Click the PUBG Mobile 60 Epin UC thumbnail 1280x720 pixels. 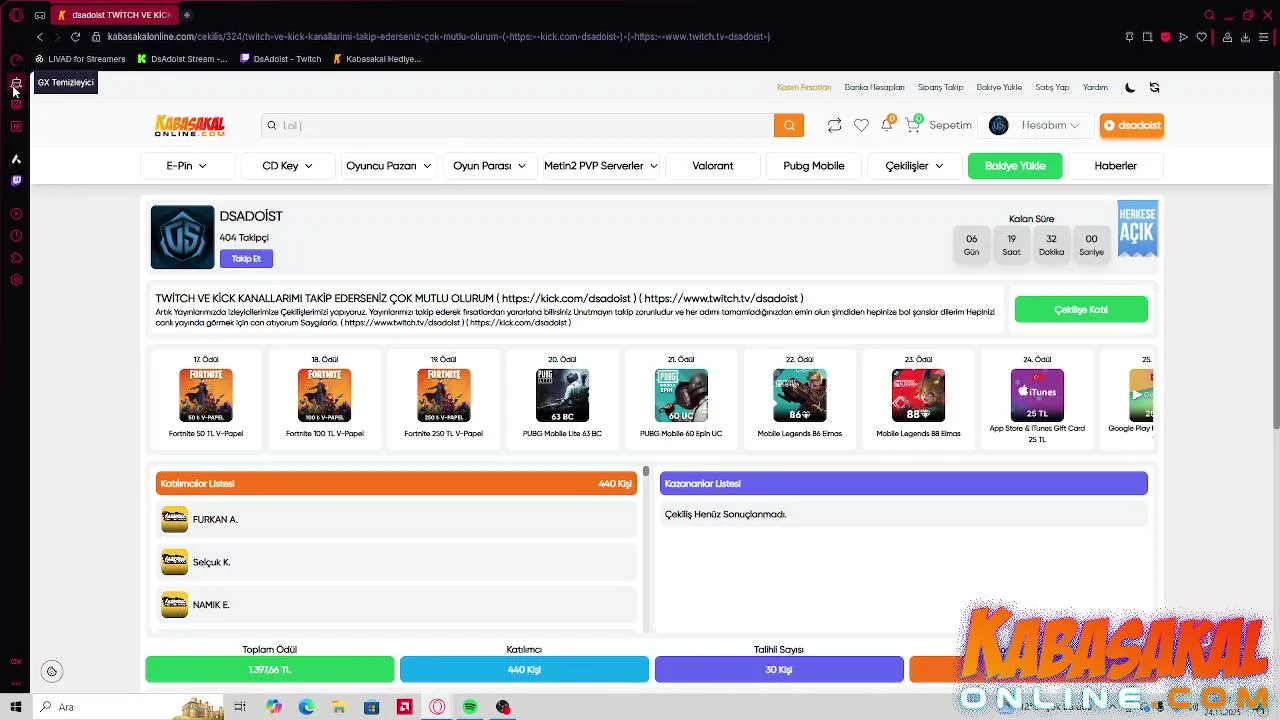[x=681, y=395]
